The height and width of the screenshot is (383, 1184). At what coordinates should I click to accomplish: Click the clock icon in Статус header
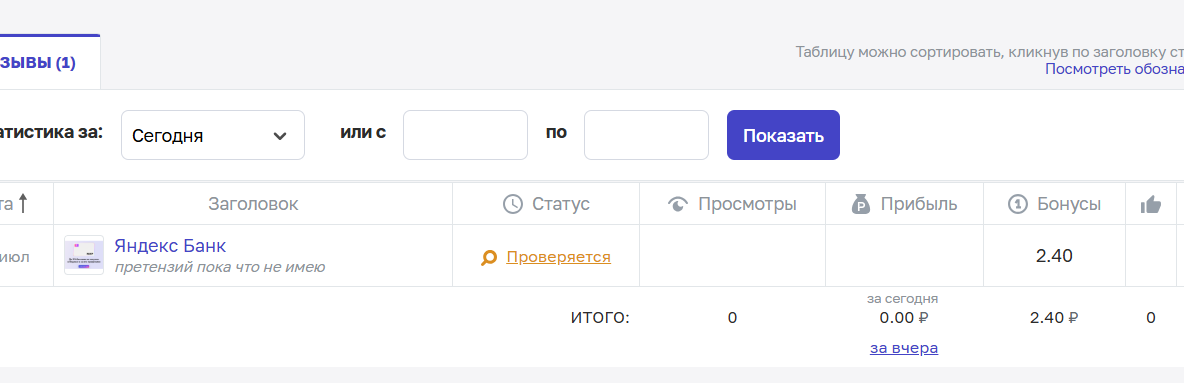tap(513, 204)
